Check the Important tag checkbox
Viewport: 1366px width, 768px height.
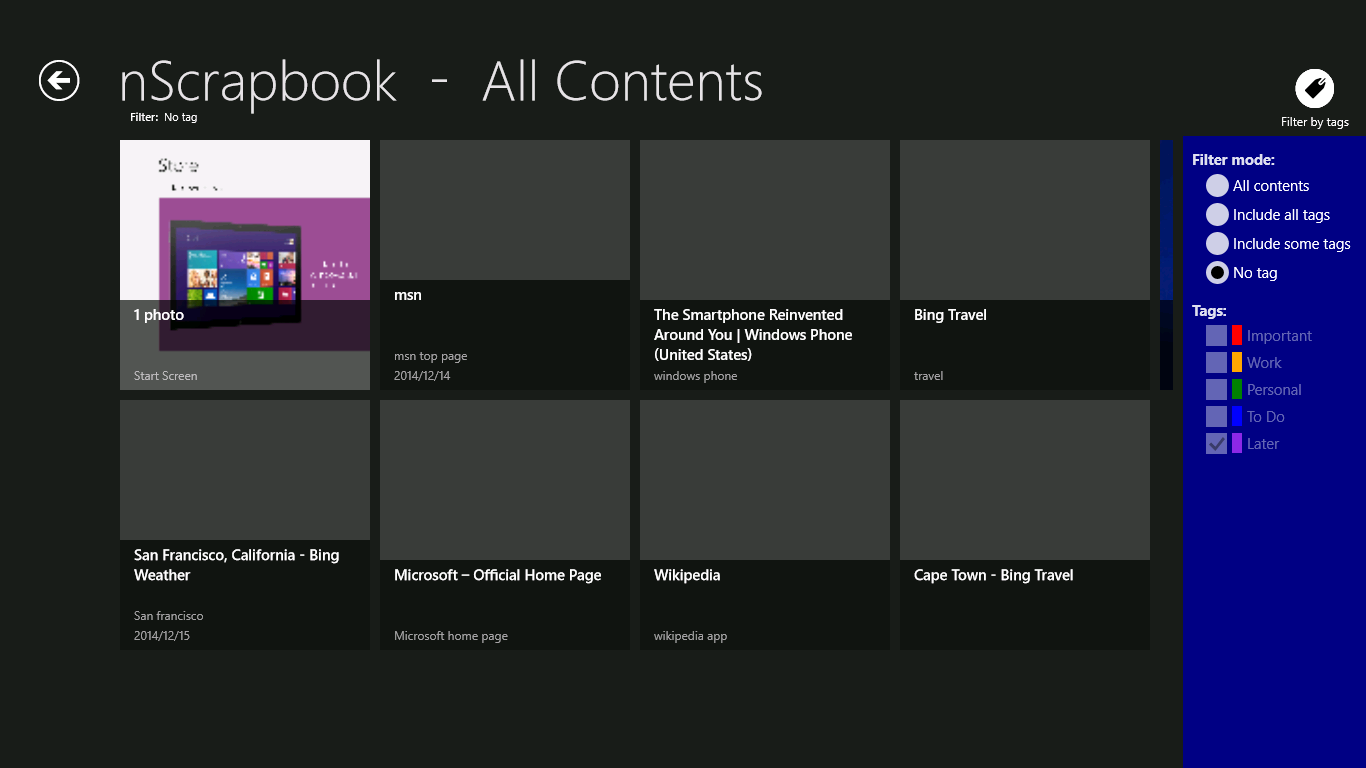point(1216,336)
